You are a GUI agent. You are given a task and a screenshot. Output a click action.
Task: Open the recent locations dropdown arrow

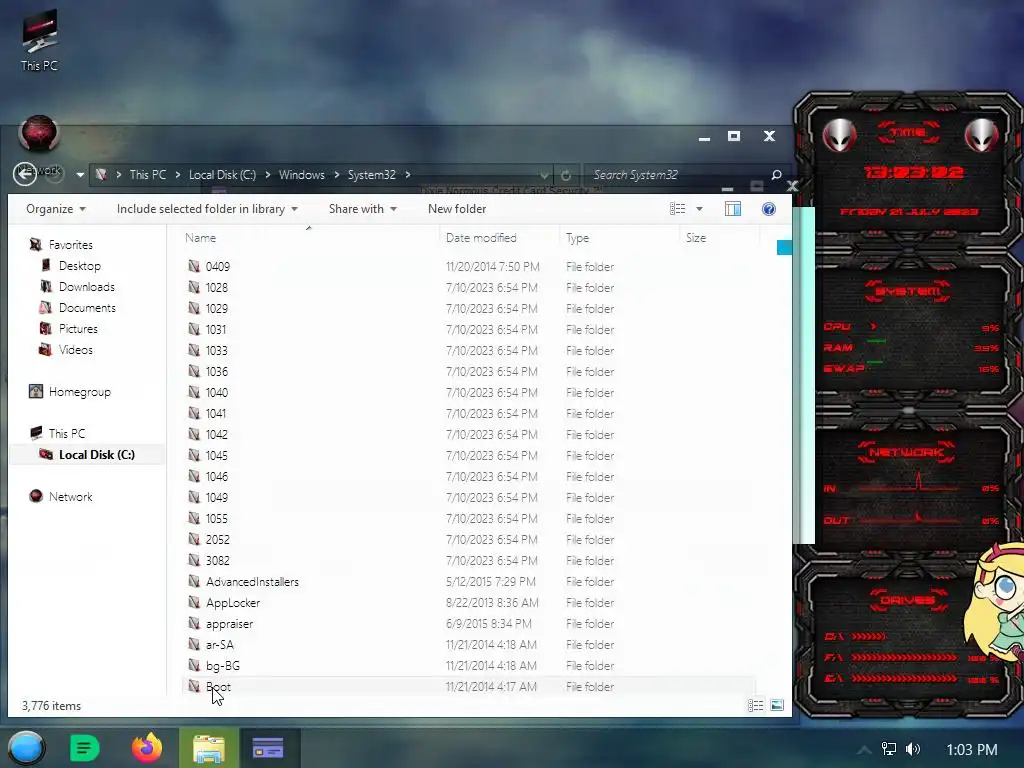coord(80,175)
